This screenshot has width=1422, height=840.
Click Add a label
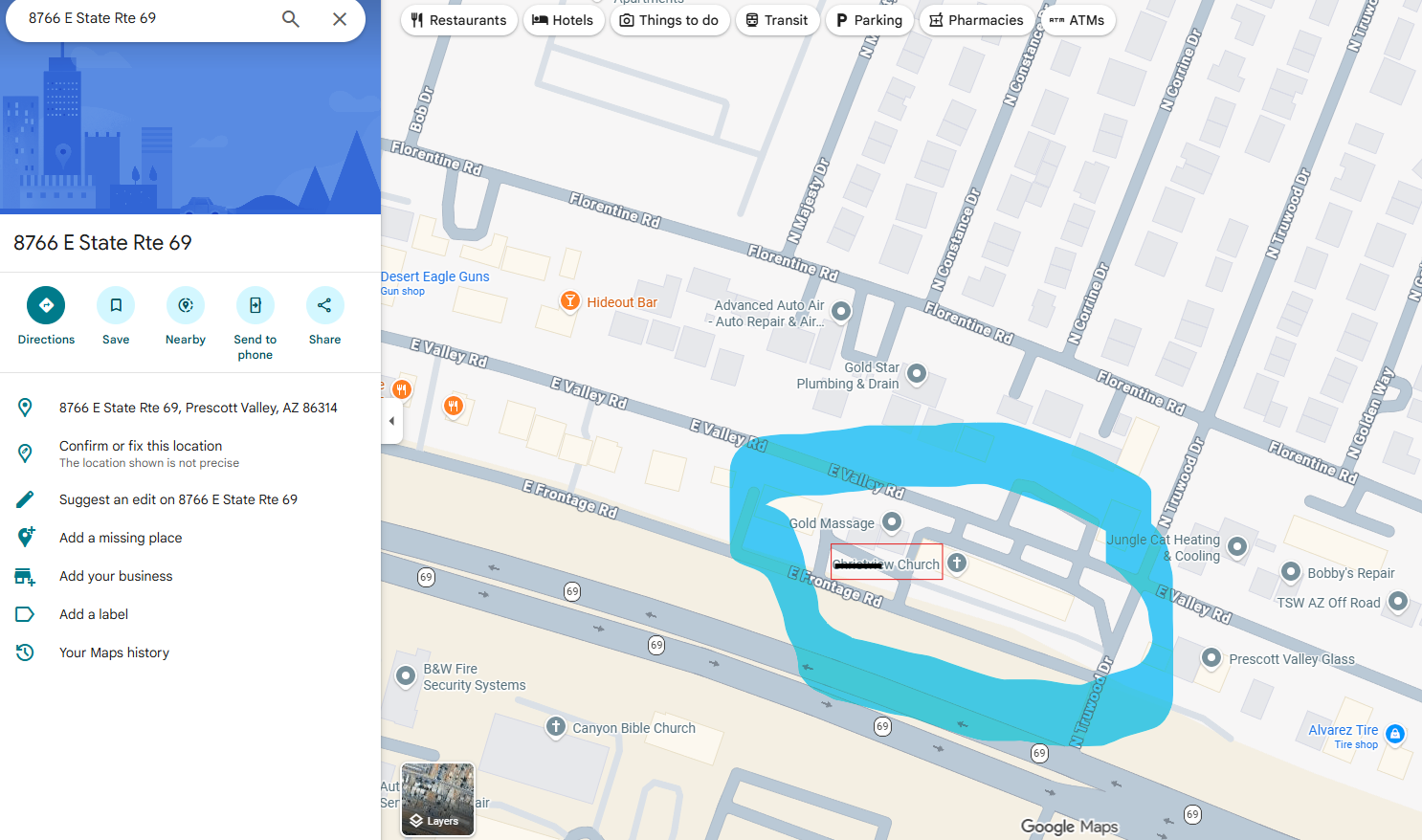tap(94, 614)
